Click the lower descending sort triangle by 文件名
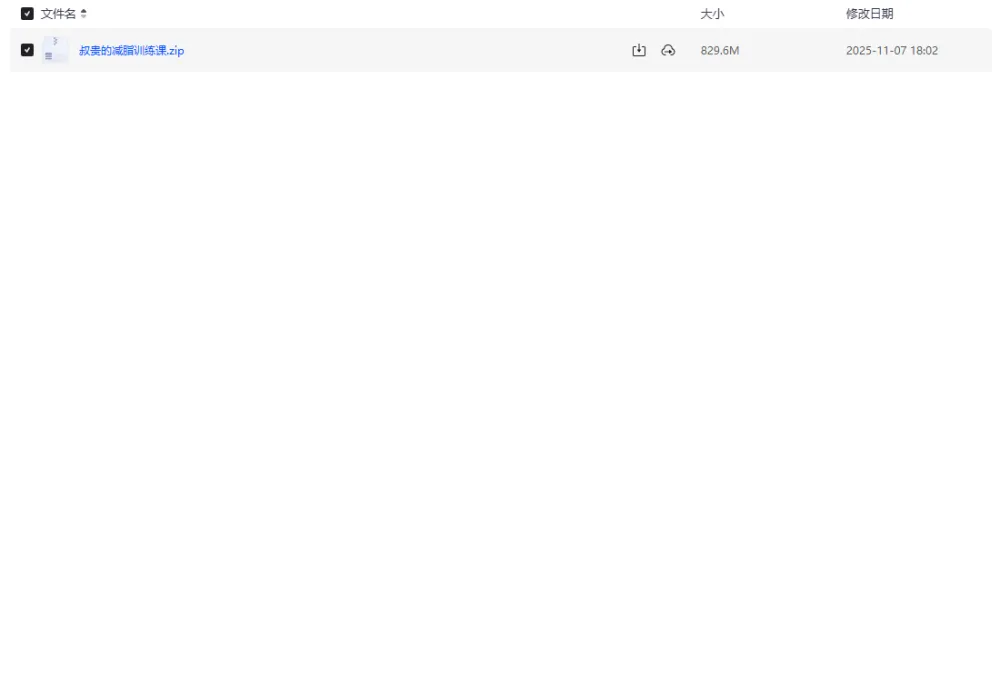1000x680 pixels. 84,17
